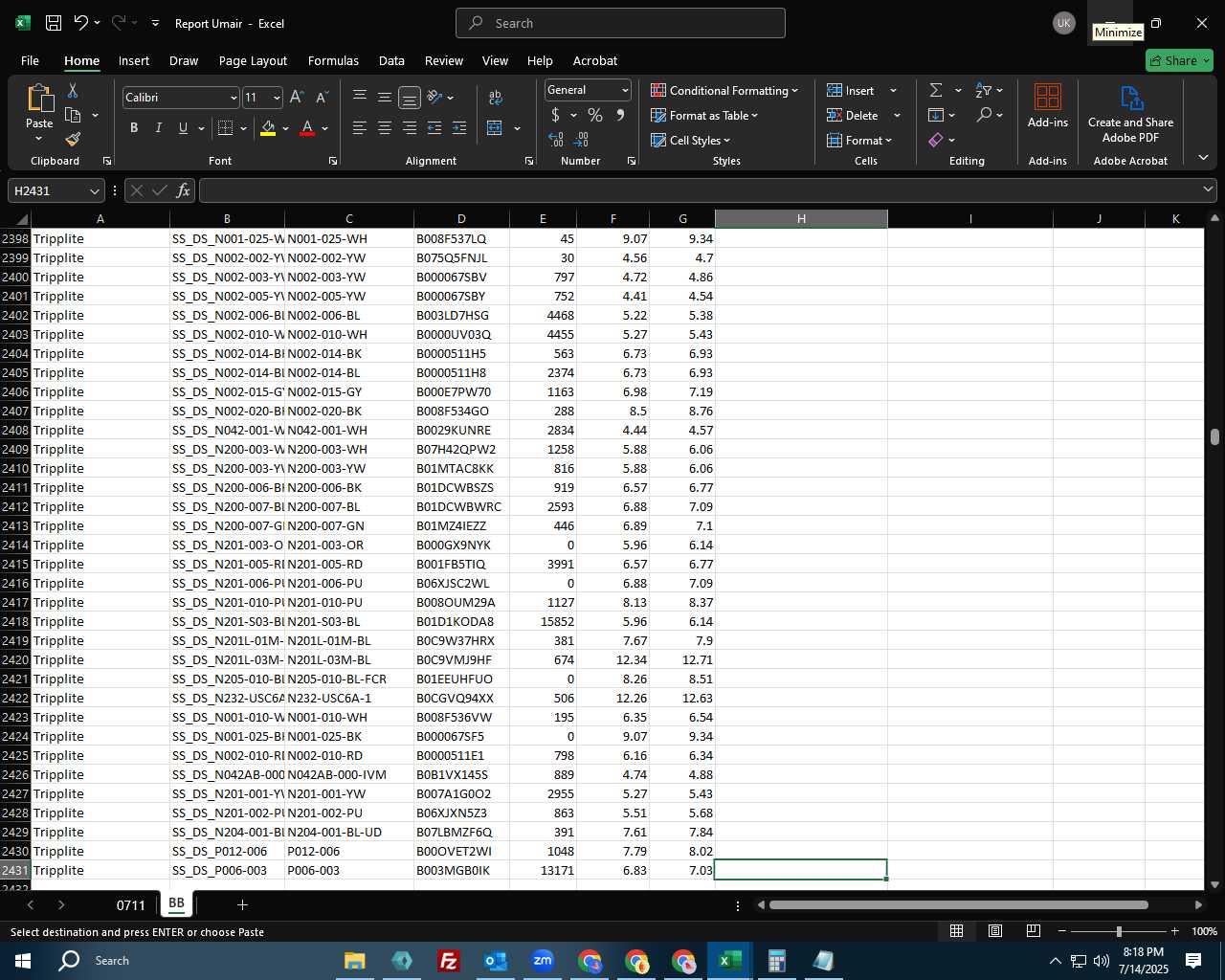Screen dimensions: 1225x980
Task: Switch to Page Layout view in status bar
Action: click(995, 931)
